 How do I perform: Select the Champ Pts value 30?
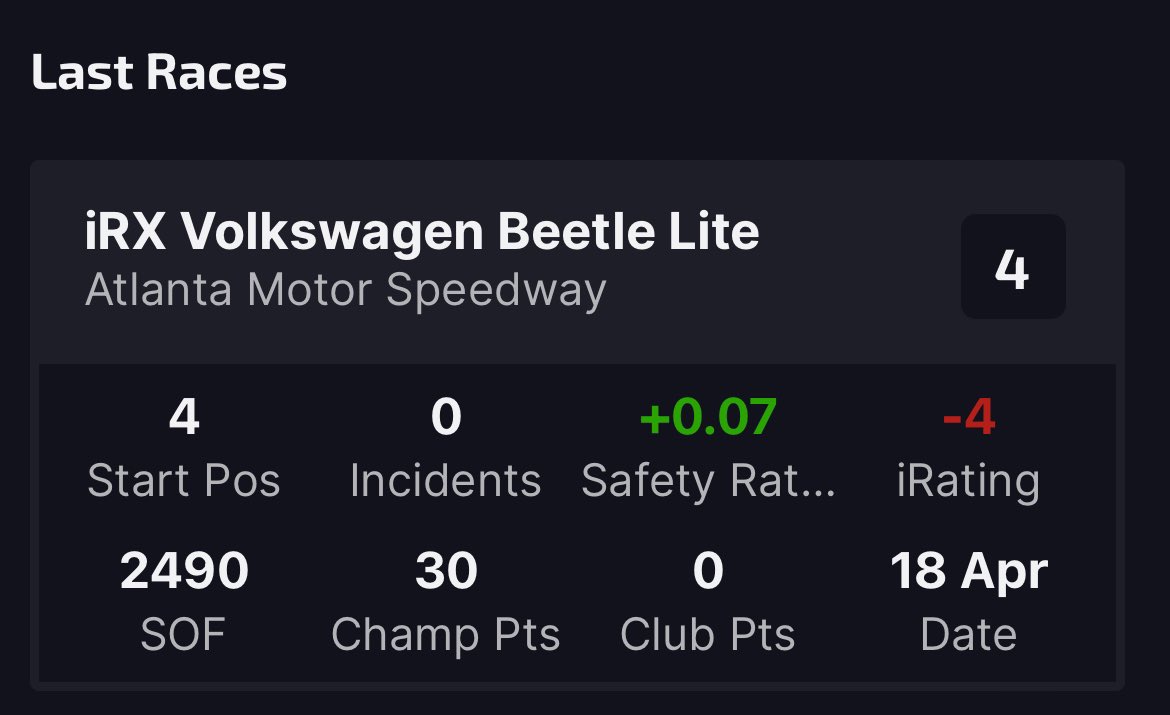(x=445, y=570)
